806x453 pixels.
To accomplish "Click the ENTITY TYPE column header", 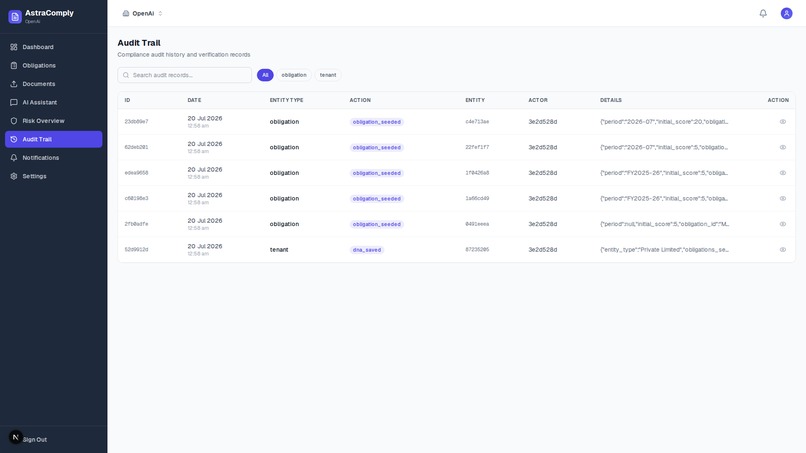I will 286,100.
